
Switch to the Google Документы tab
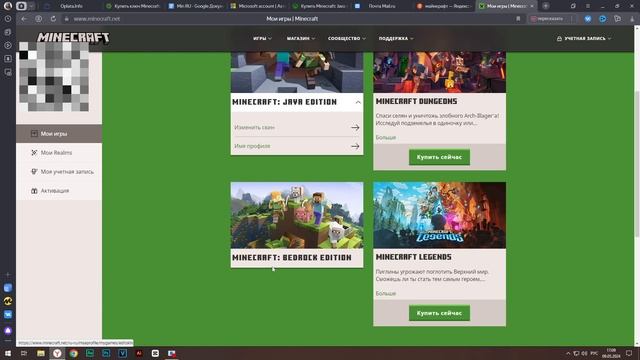(x=196, y=6)
